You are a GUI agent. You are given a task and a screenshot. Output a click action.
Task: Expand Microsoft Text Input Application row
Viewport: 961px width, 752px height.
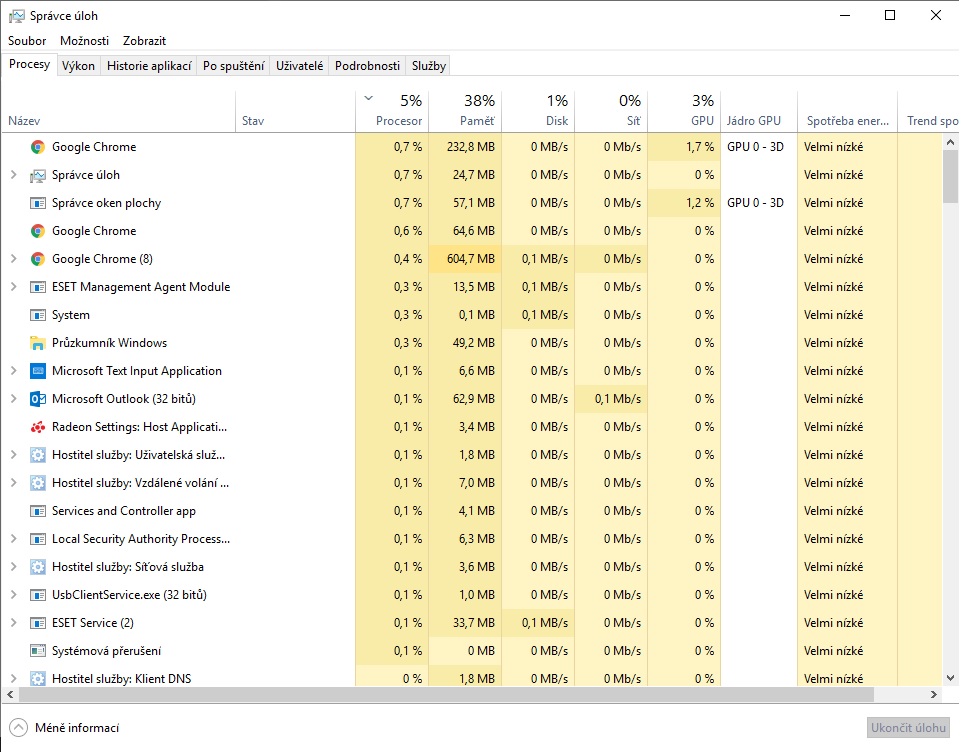[13, 371]
